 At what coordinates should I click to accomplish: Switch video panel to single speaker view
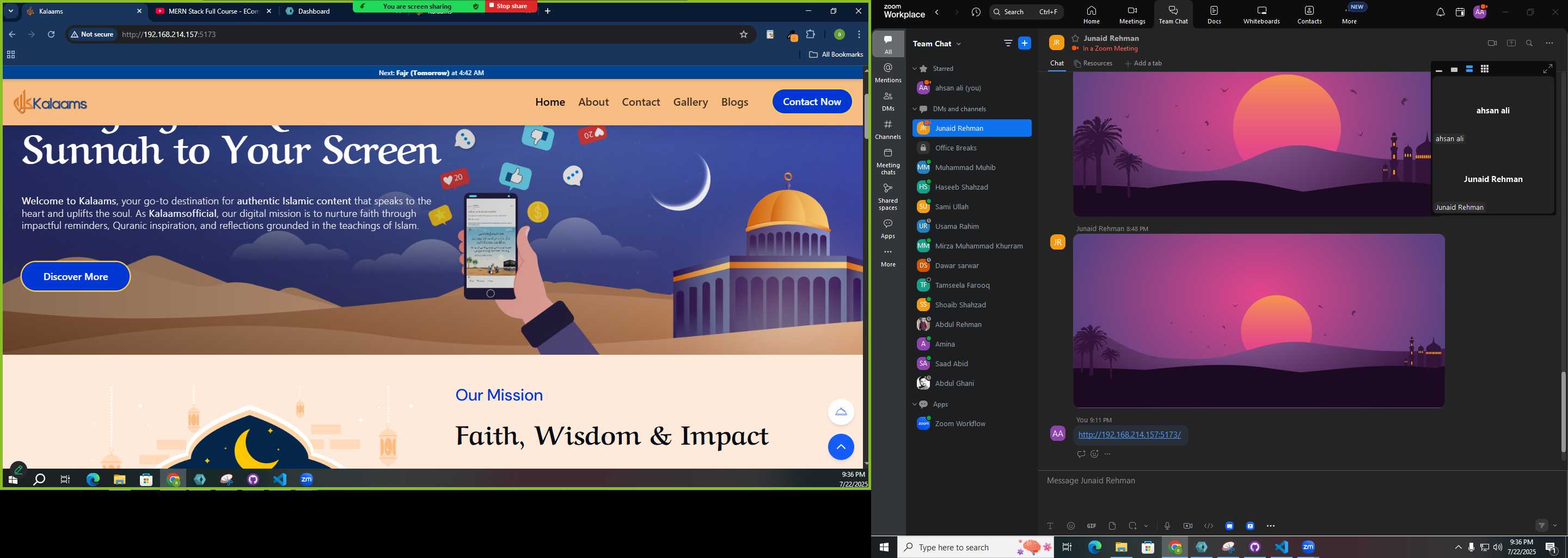(x=1454, y=69)
